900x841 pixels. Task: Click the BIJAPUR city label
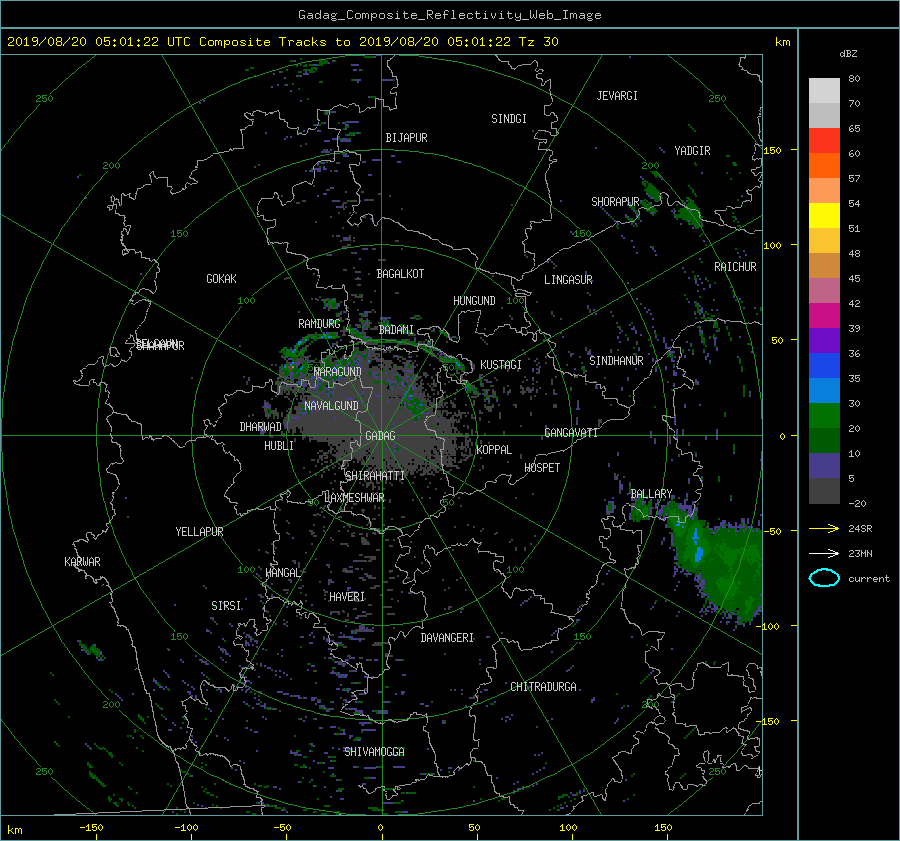406,138
